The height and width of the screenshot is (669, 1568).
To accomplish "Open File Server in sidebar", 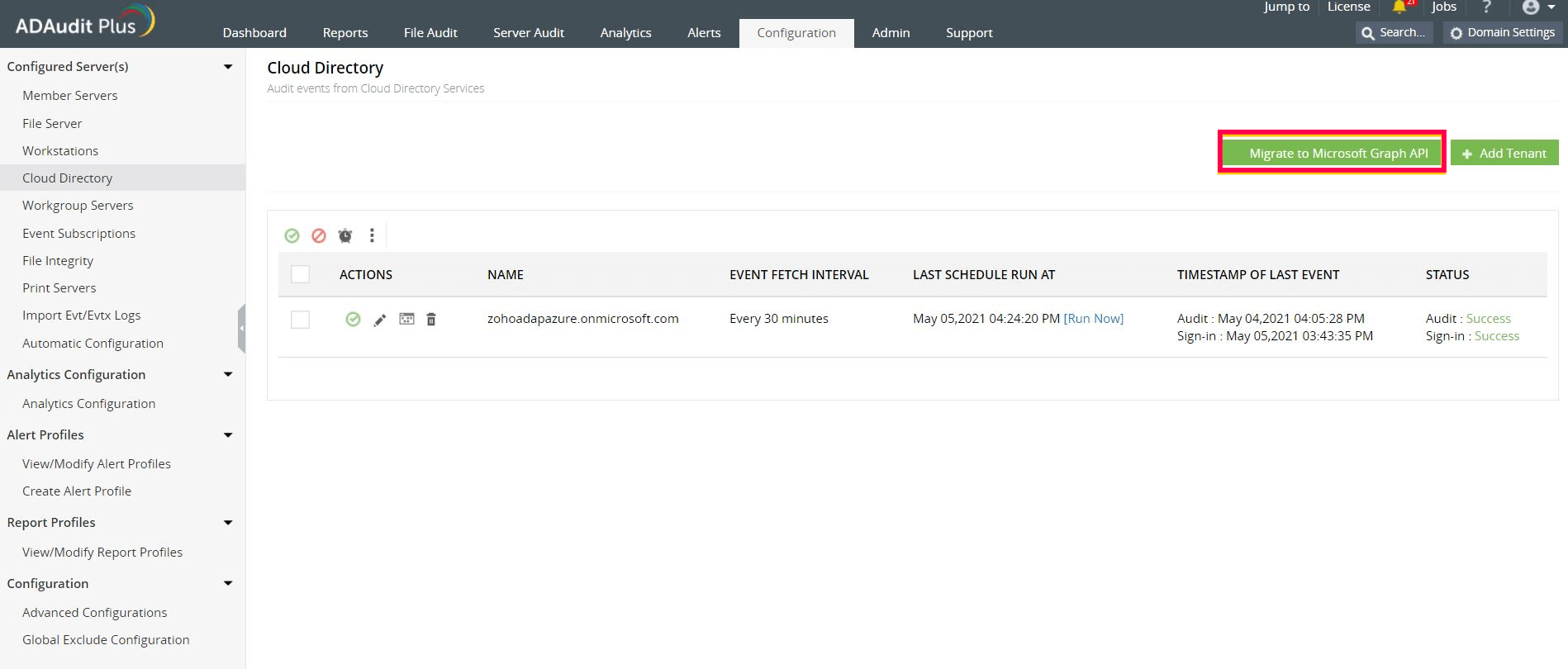I will click(52, 124).
